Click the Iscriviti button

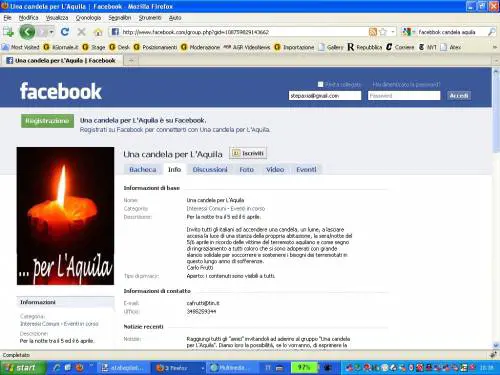pyautogui.click(x=248, y=153)
